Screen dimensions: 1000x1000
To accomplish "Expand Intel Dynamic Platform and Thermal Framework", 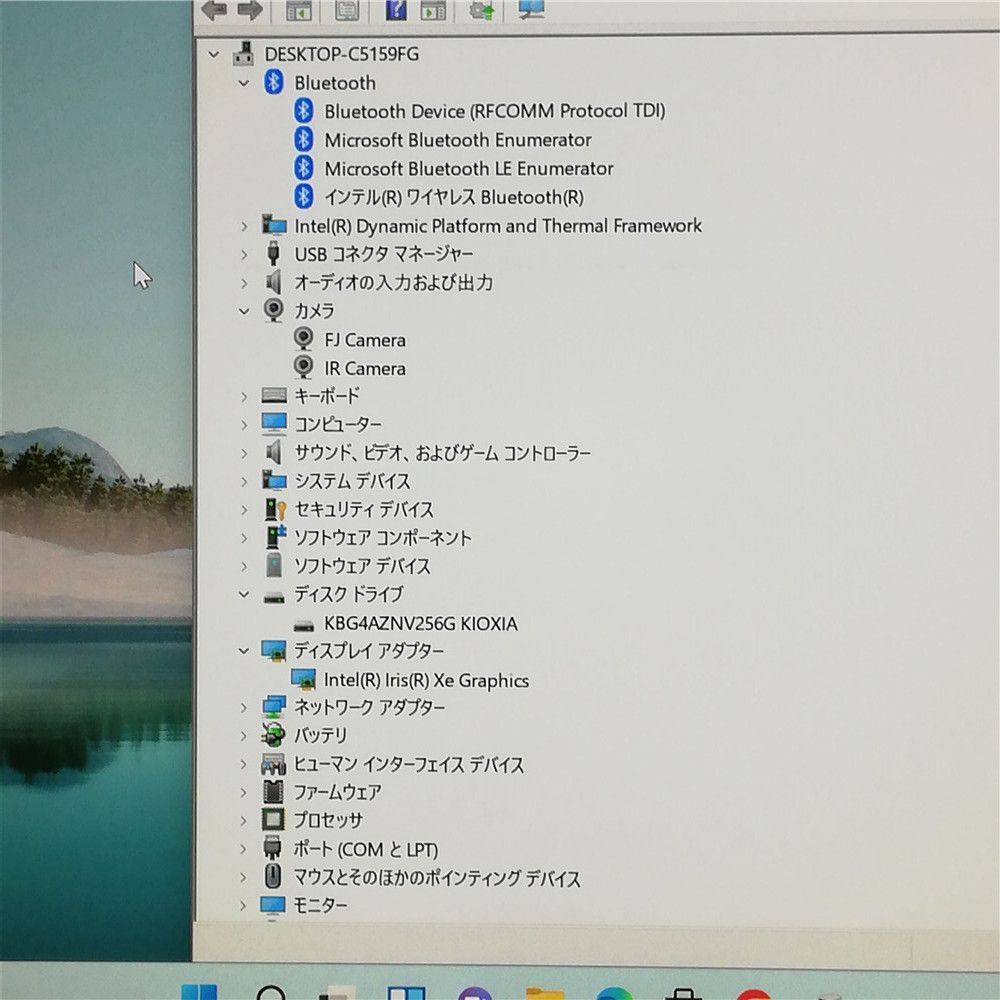I will pyautogui.click(x=244, y=226).
